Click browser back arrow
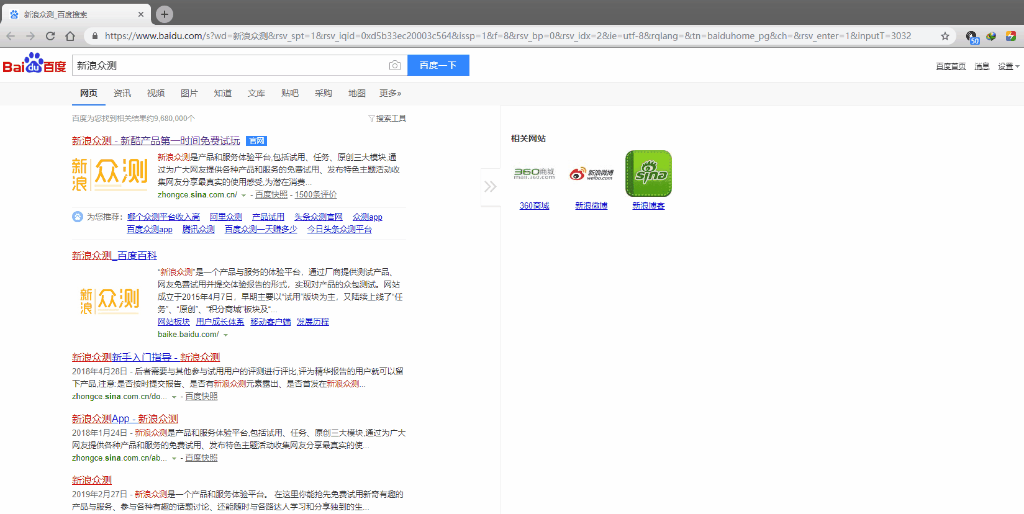The width and height of the screenshot is (1024, 514). click(10, 36)
